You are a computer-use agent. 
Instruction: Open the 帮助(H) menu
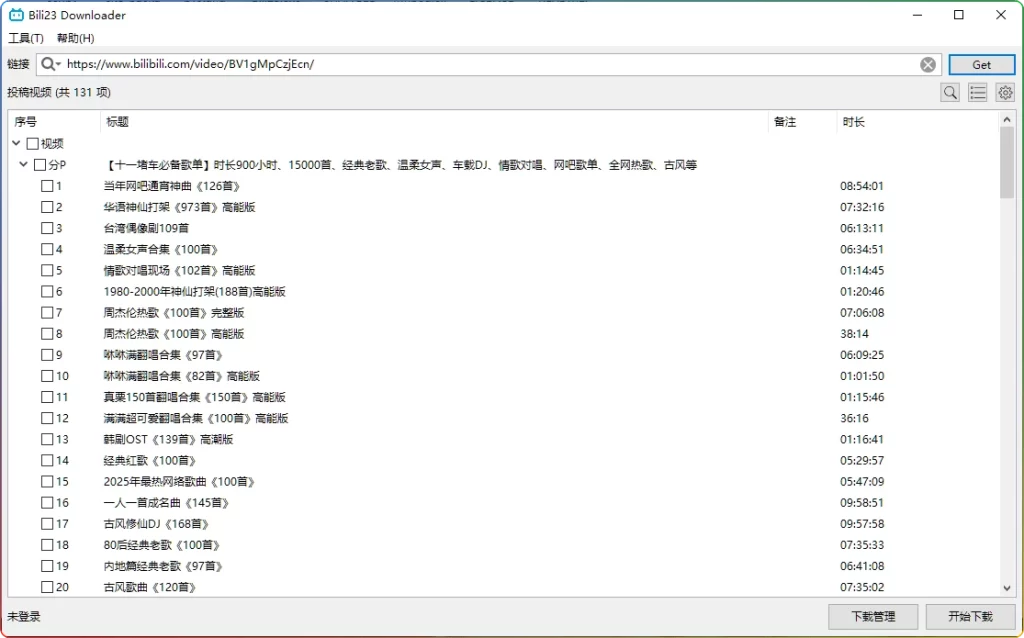click(x=75, y=38)
